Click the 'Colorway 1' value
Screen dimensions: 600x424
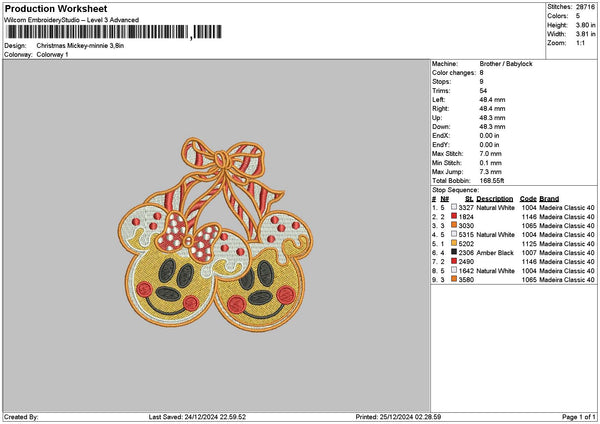click(52, 55)
